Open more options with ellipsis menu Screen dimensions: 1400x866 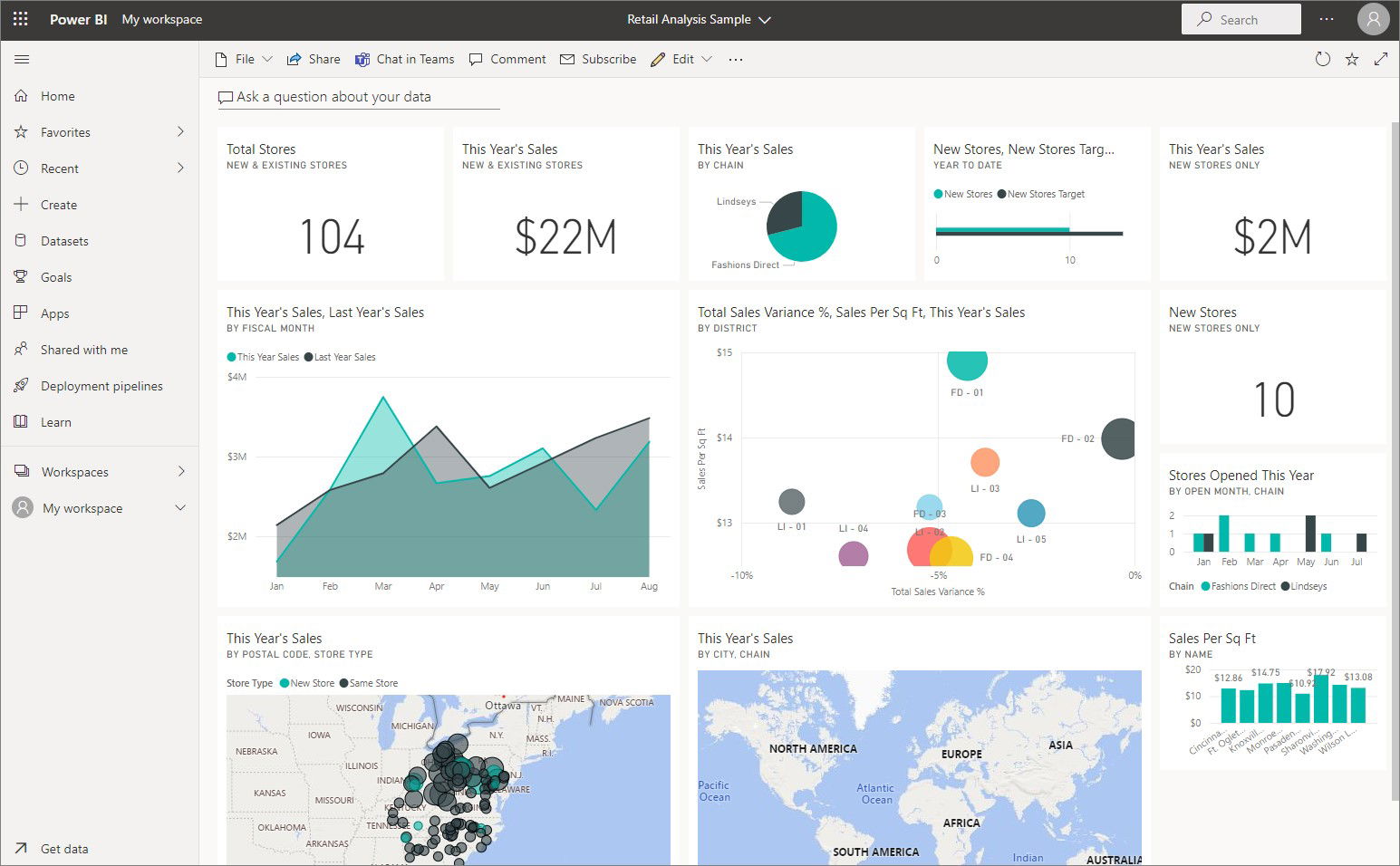click(735, 58)
